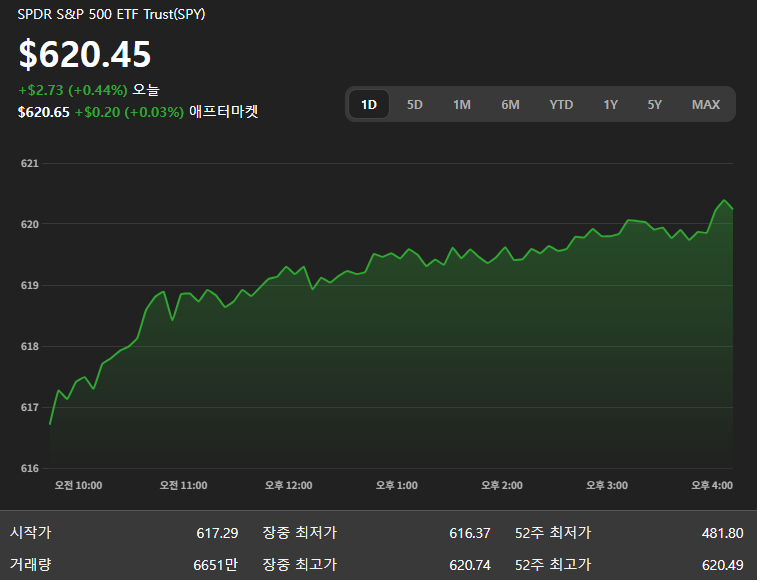
Task: Click the 오후 12:00 time label
Action: (289, 485)
